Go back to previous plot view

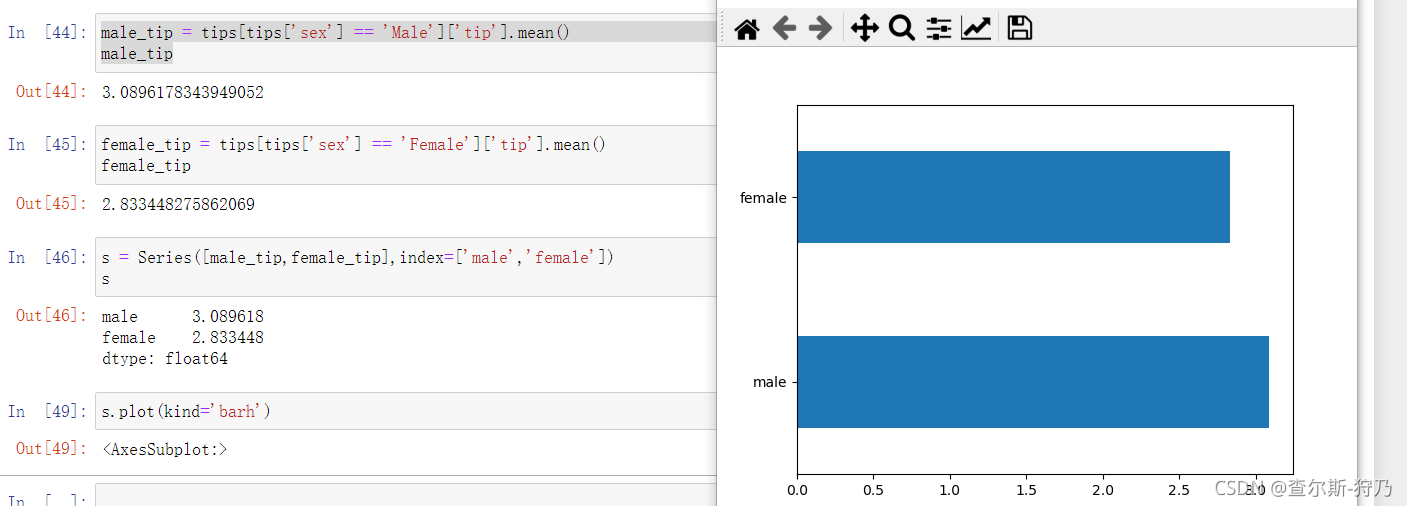[784, 28]
